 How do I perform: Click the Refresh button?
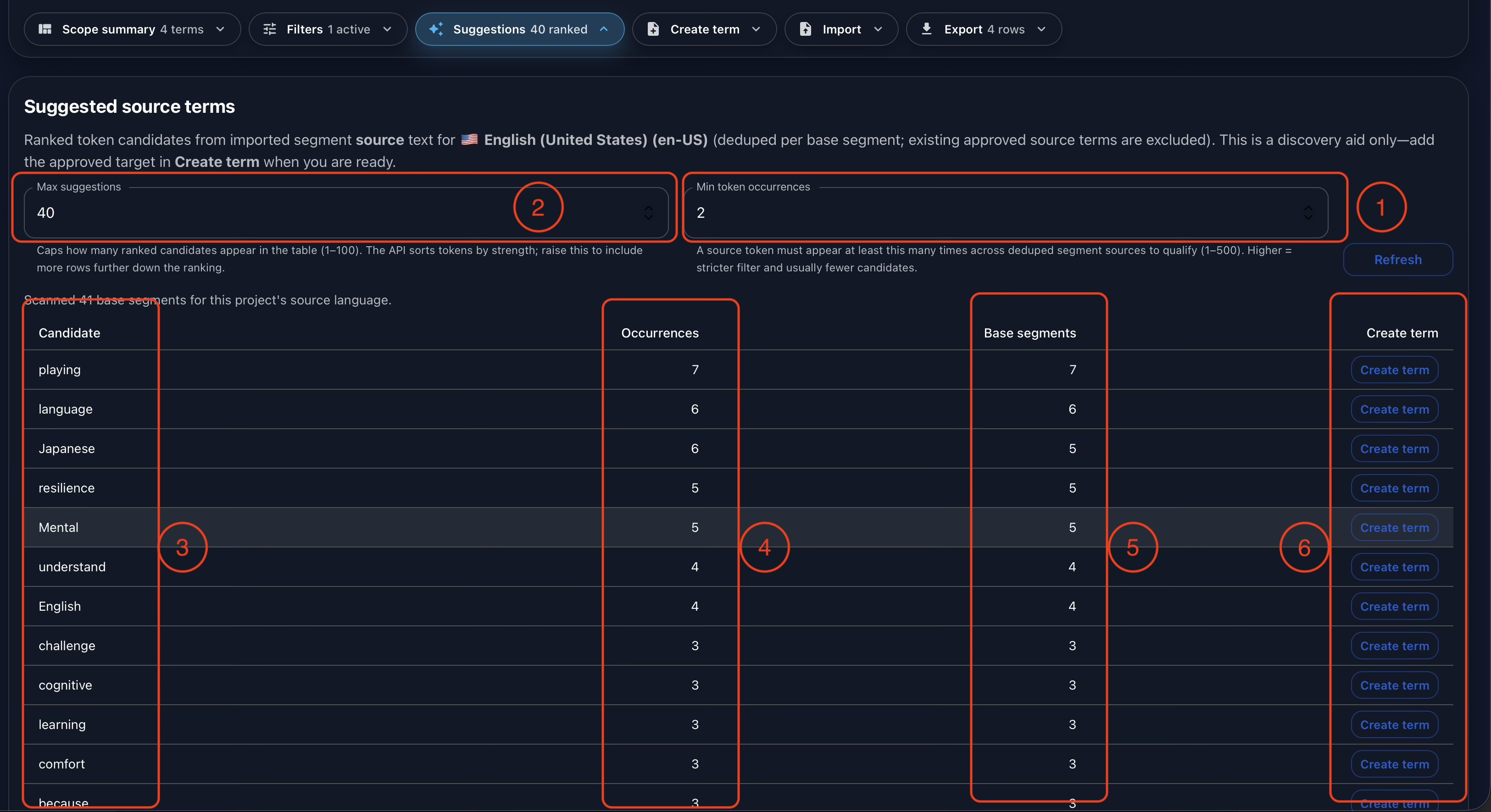tap(1398, 260)
